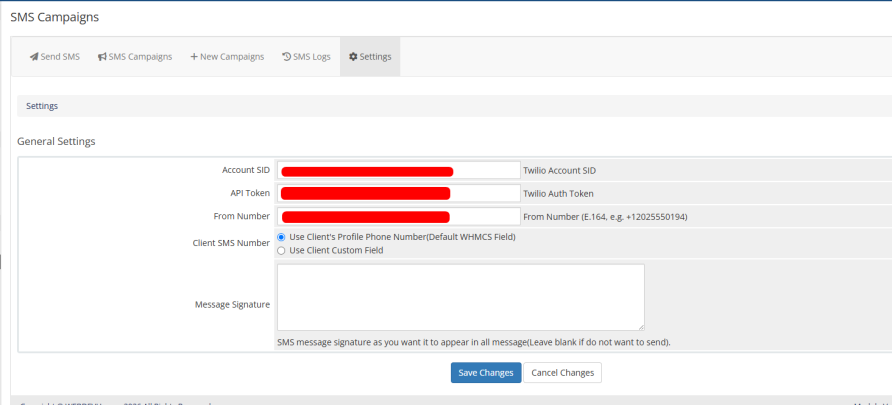Click the Use Client Custom Field label text
The height and width of the screenshot is (405, 892).
tap(336, 250)
